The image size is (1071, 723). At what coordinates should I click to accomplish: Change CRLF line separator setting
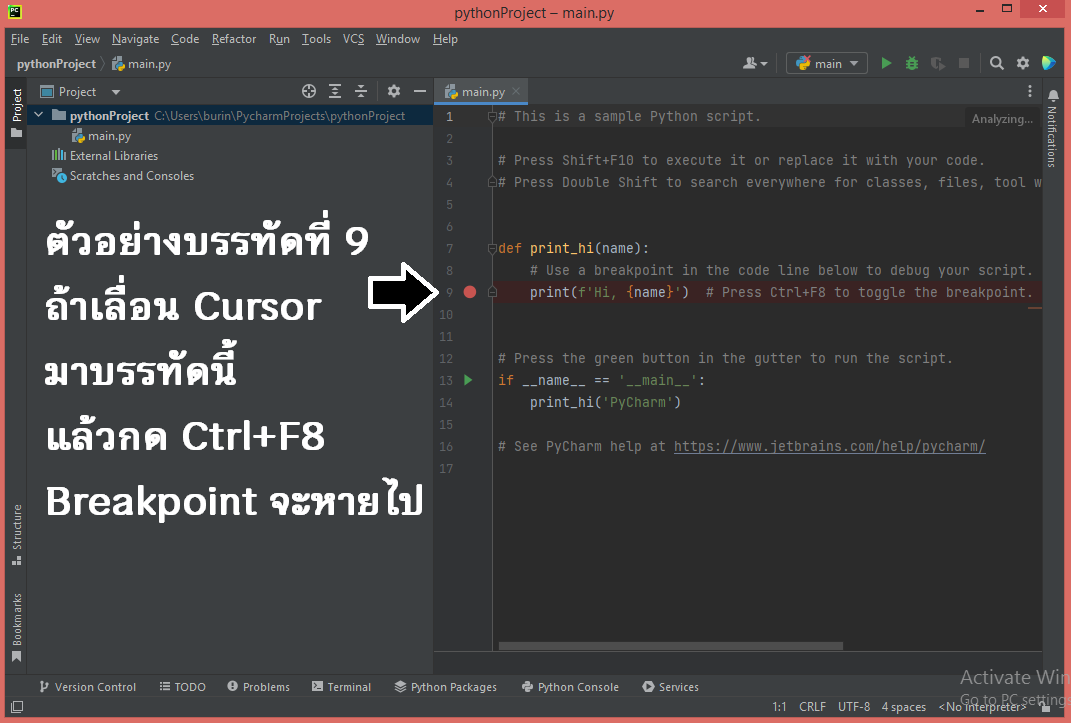click(x=812, y=707)
